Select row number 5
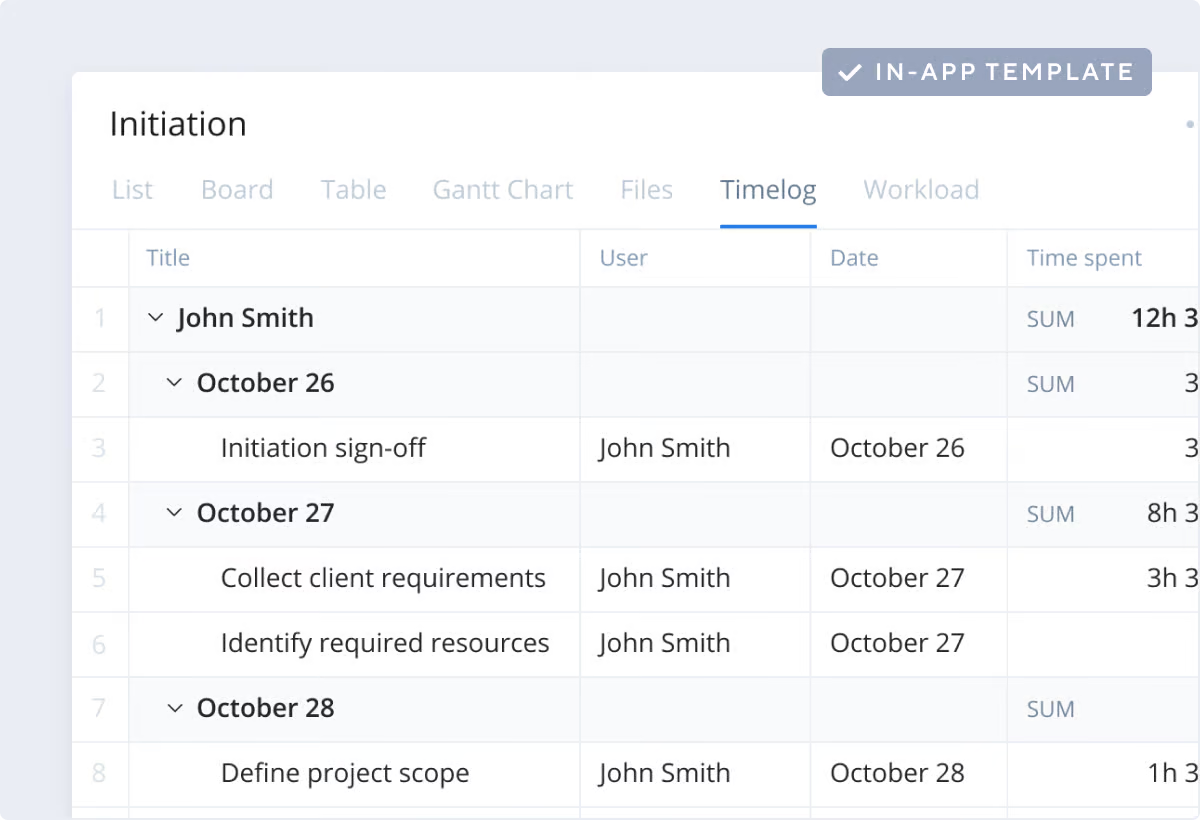Viewport: 1200px width, 820px height. pyautogui.click(x=99, y=578)
